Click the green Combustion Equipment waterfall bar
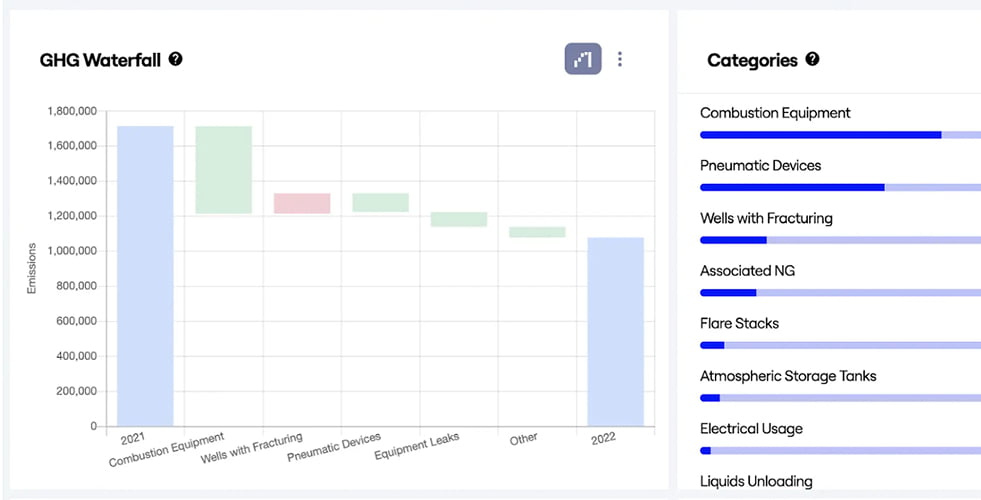The width and height of the screenshot is (981, 500). coord(224,170)
